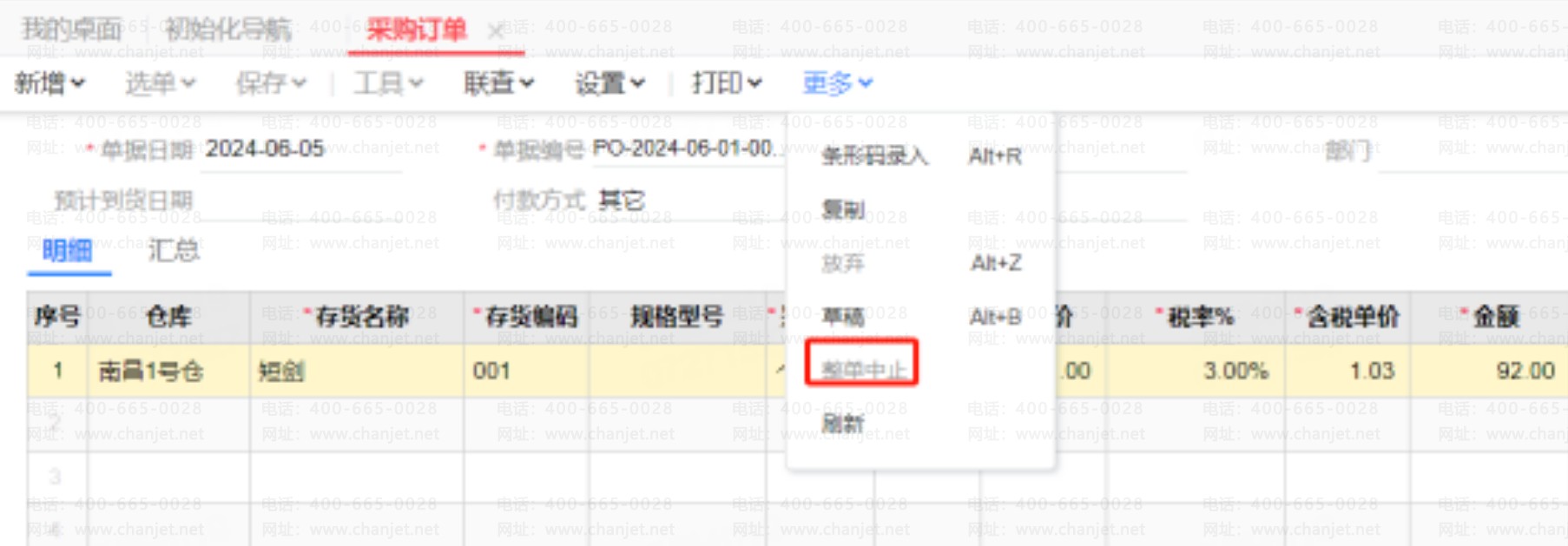Expand the 工具 menu
Screen dimensions: 1568x546
[388, 83]
